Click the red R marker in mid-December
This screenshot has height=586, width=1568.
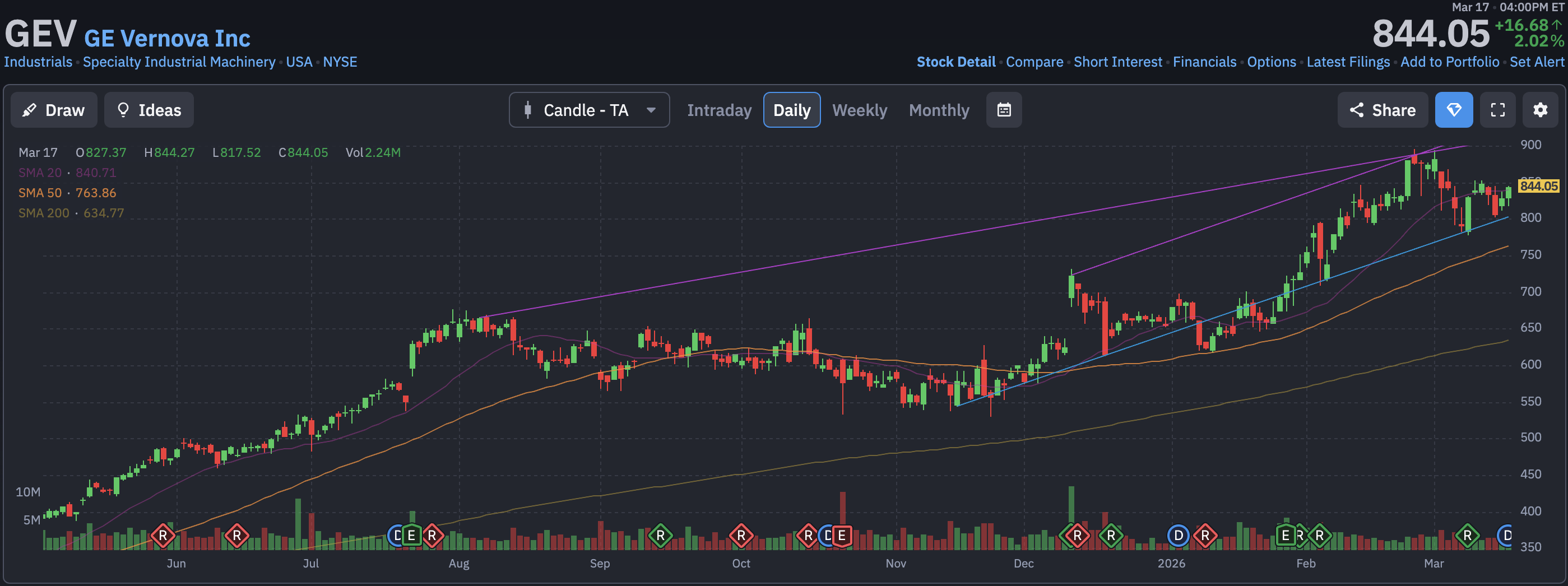point(1078,536)
